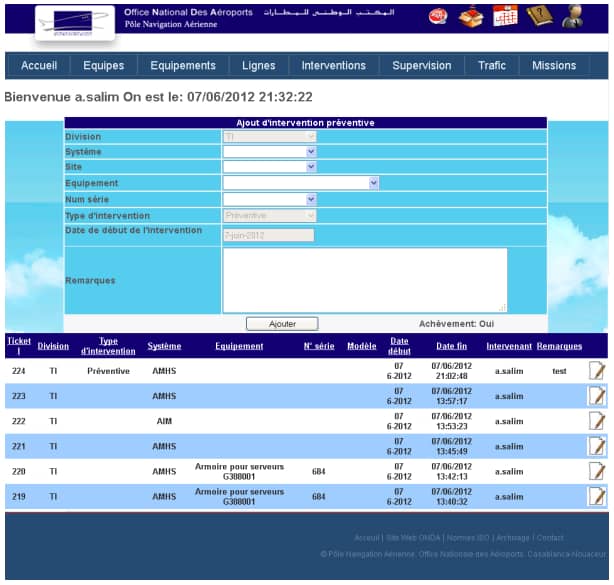Open the Equipements menu

tap(183, 65)
